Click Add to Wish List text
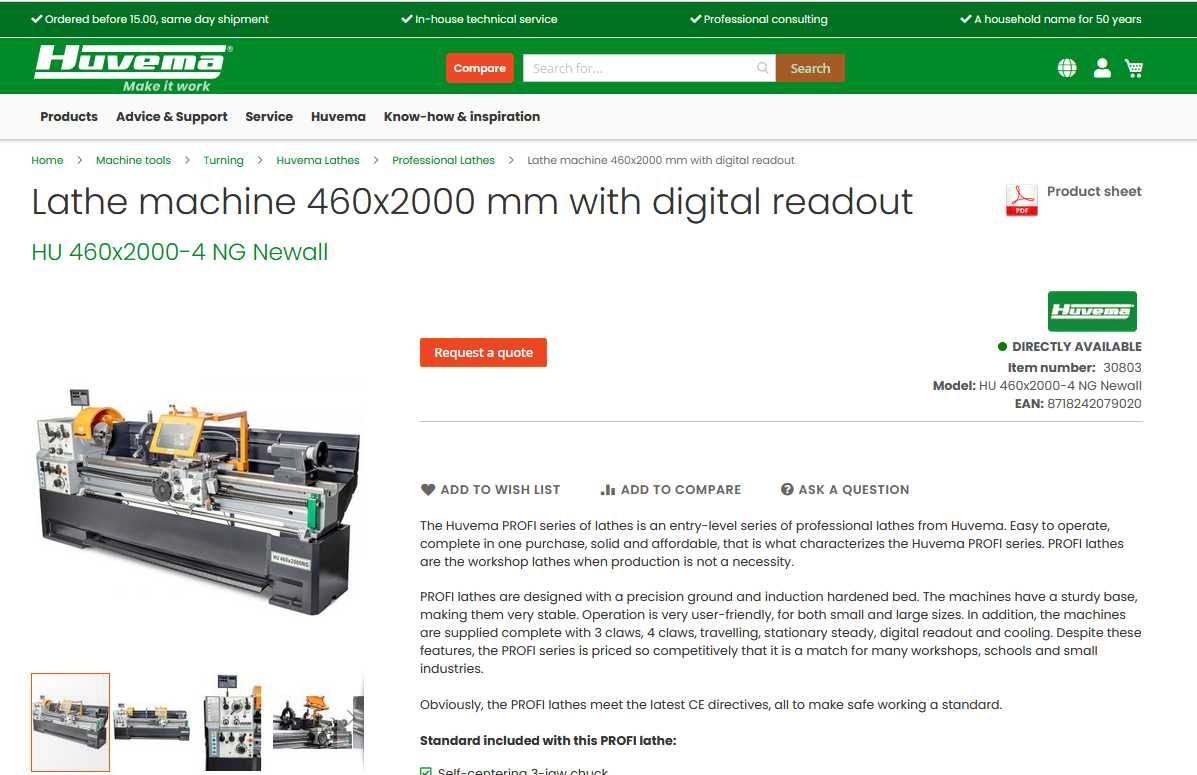 (500, 489)
